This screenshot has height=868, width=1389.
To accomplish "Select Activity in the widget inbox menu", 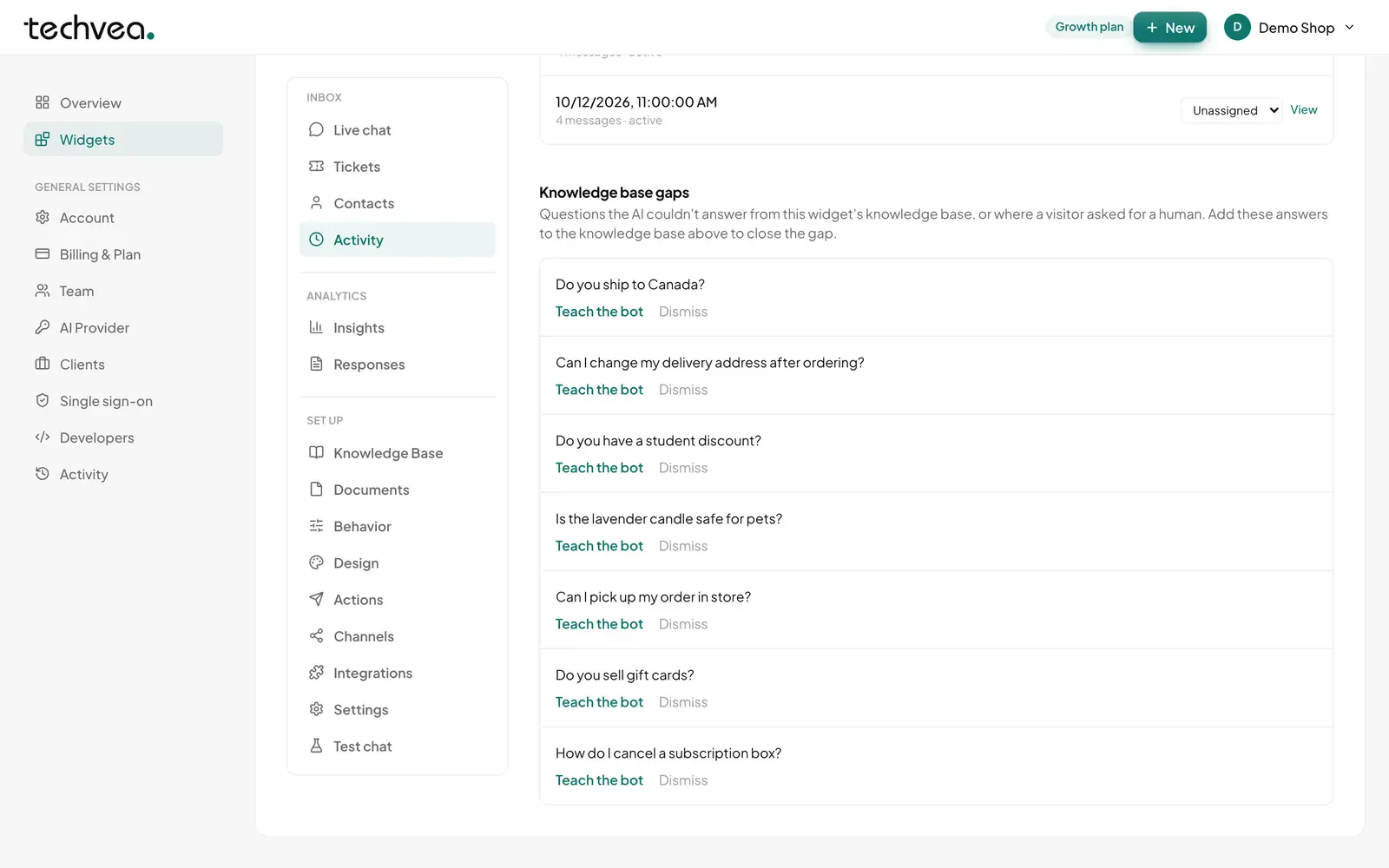I will (398, 240).
